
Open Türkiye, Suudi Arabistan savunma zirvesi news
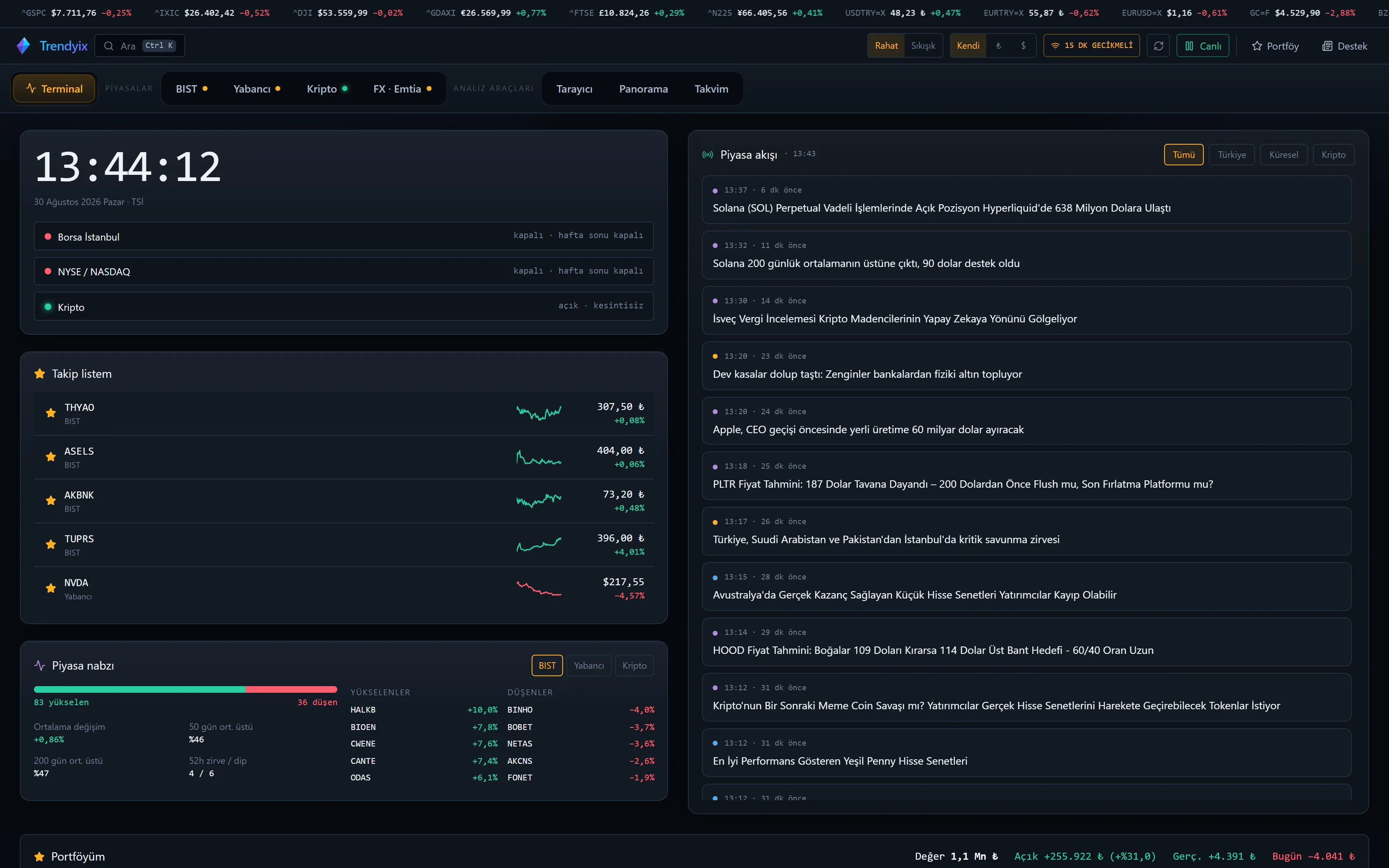point(1026,531)
